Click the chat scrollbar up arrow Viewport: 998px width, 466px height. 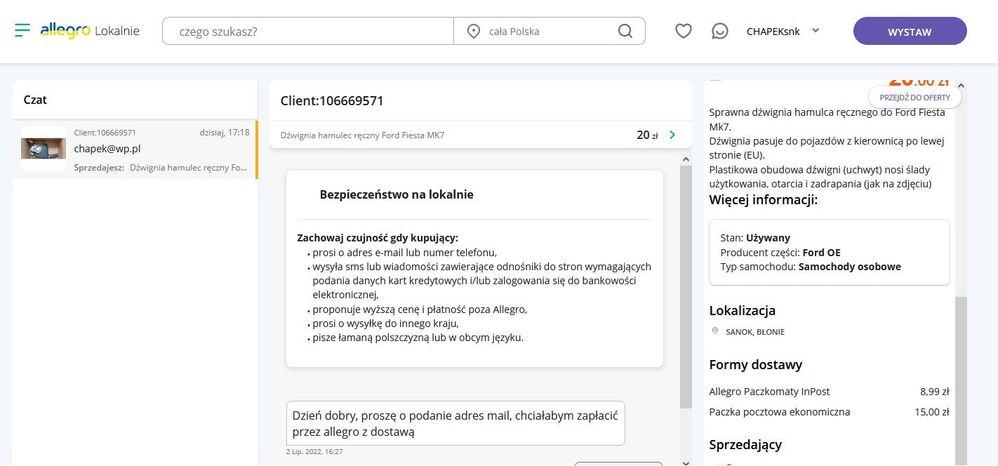[x=685, y=159]
